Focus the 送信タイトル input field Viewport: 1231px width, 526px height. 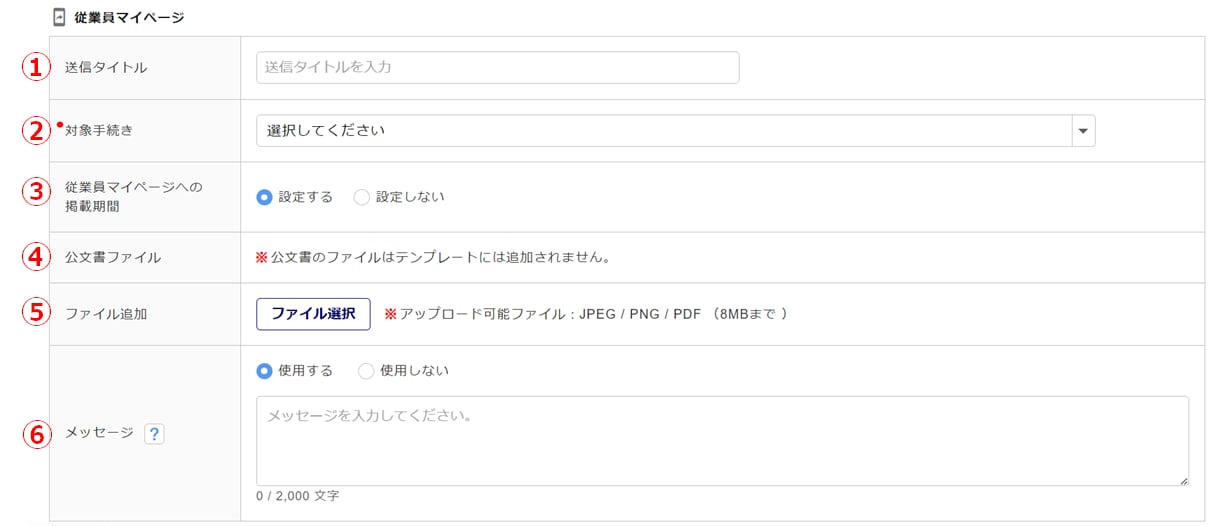tap(497, 68)
